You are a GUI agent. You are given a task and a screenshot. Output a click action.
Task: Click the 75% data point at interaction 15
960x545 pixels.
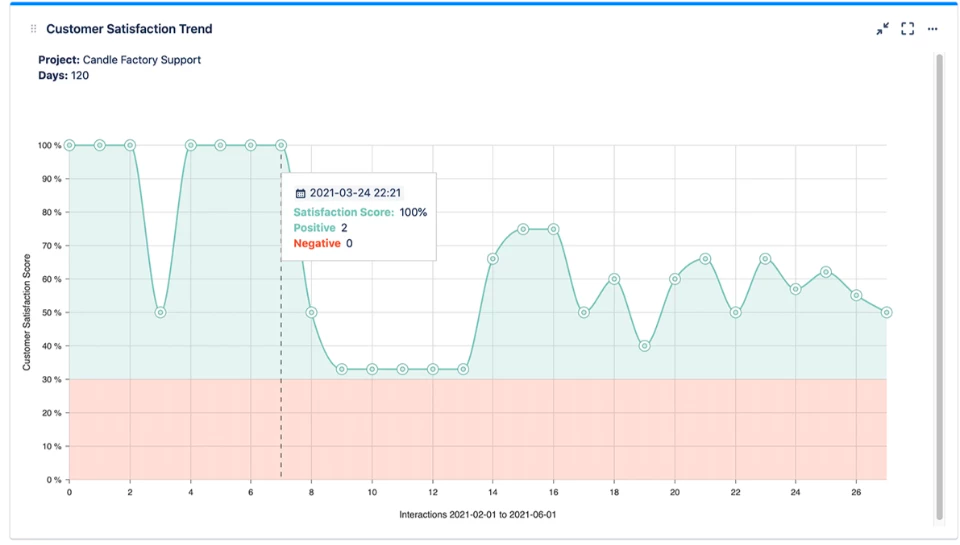[x=523, y=229]
